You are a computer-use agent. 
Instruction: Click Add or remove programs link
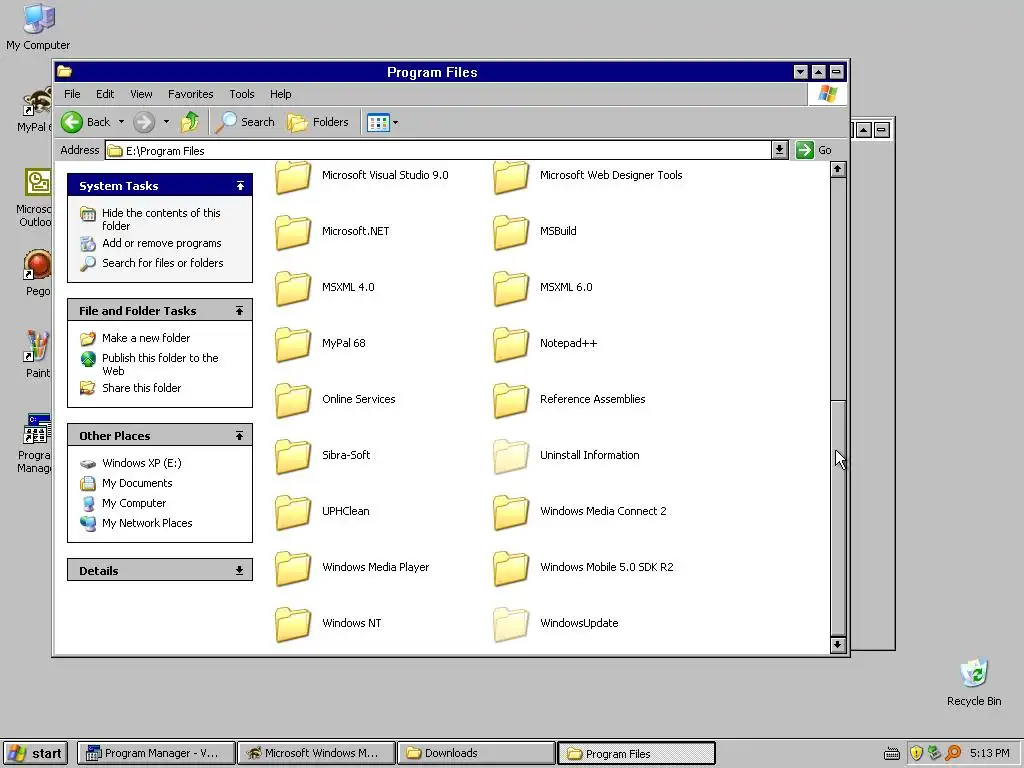pos(161,243)
